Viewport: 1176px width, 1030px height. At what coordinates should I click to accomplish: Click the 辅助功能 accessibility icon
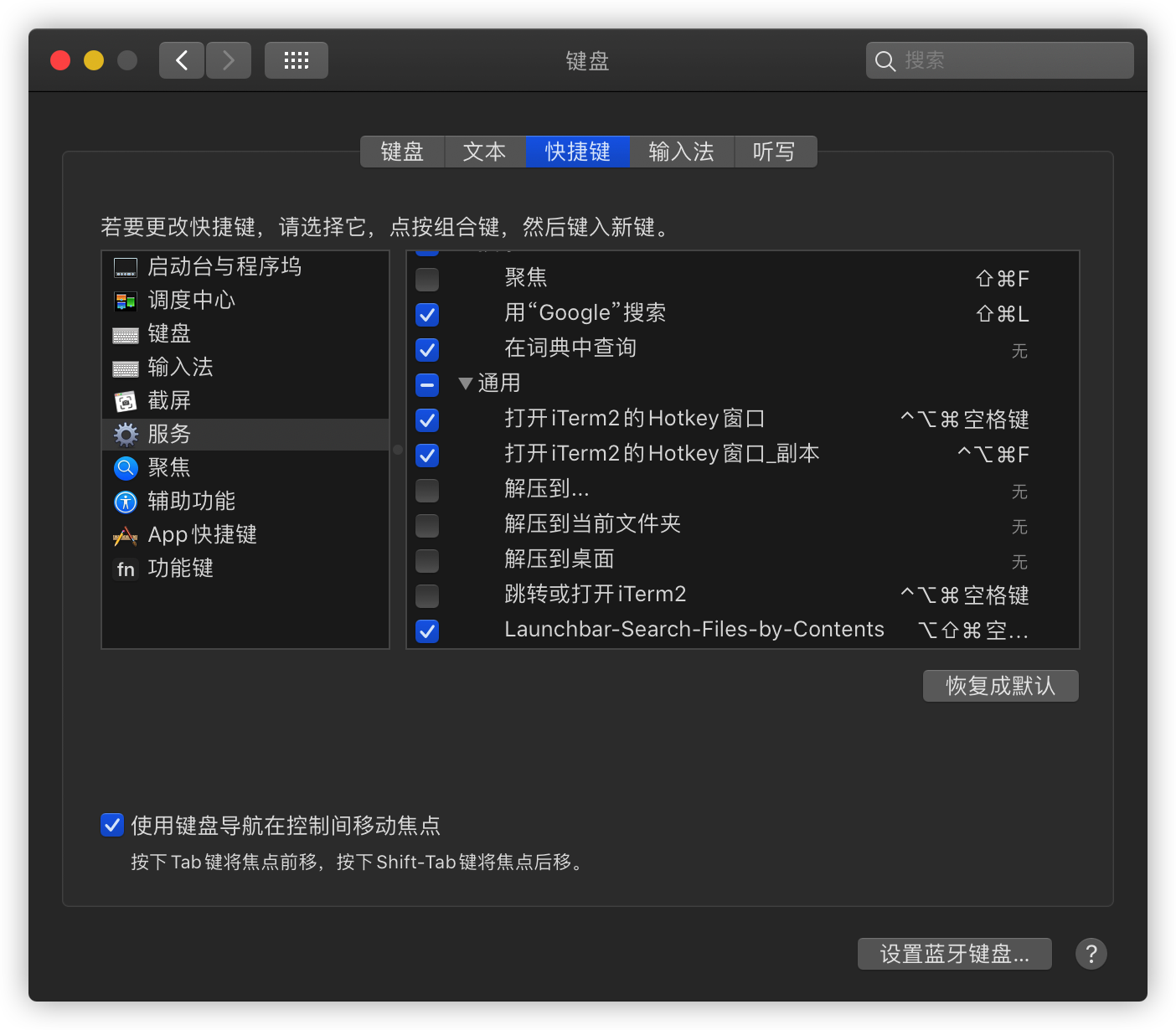click(x=125, y=502)
